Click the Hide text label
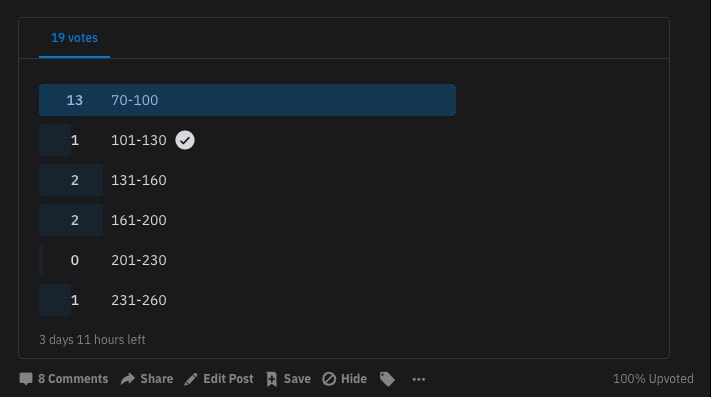The image size is (711, 397). click(354, 379)
